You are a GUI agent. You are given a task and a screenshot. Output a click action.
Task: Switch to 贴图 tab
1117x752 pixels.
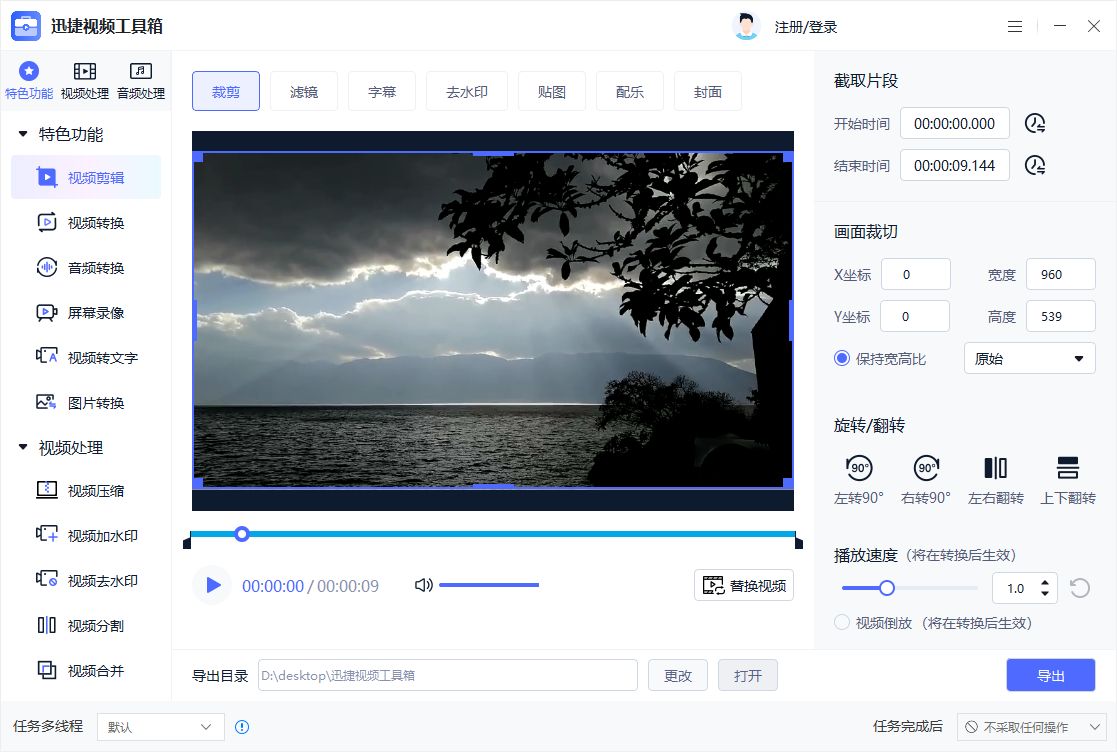(552, 91)
